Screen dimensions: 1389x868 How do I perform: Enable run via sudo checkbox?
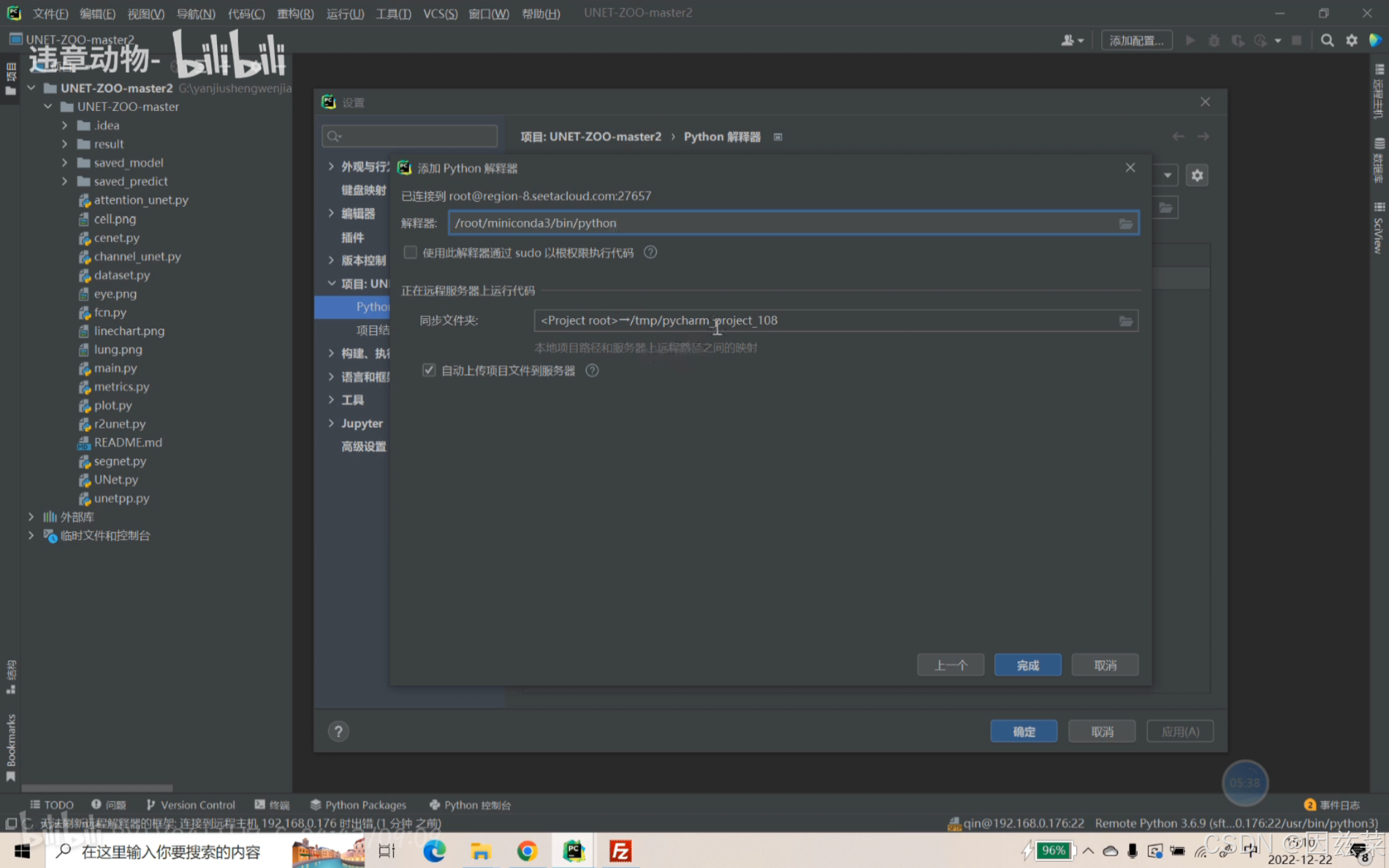click(411, 253)
